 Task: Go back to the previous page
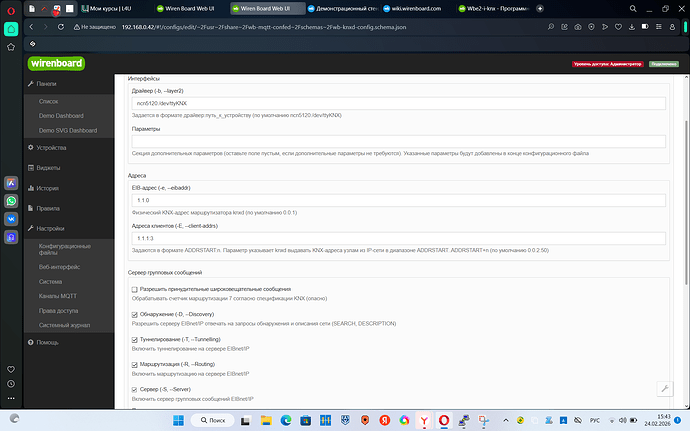click(x=31, y=27)
